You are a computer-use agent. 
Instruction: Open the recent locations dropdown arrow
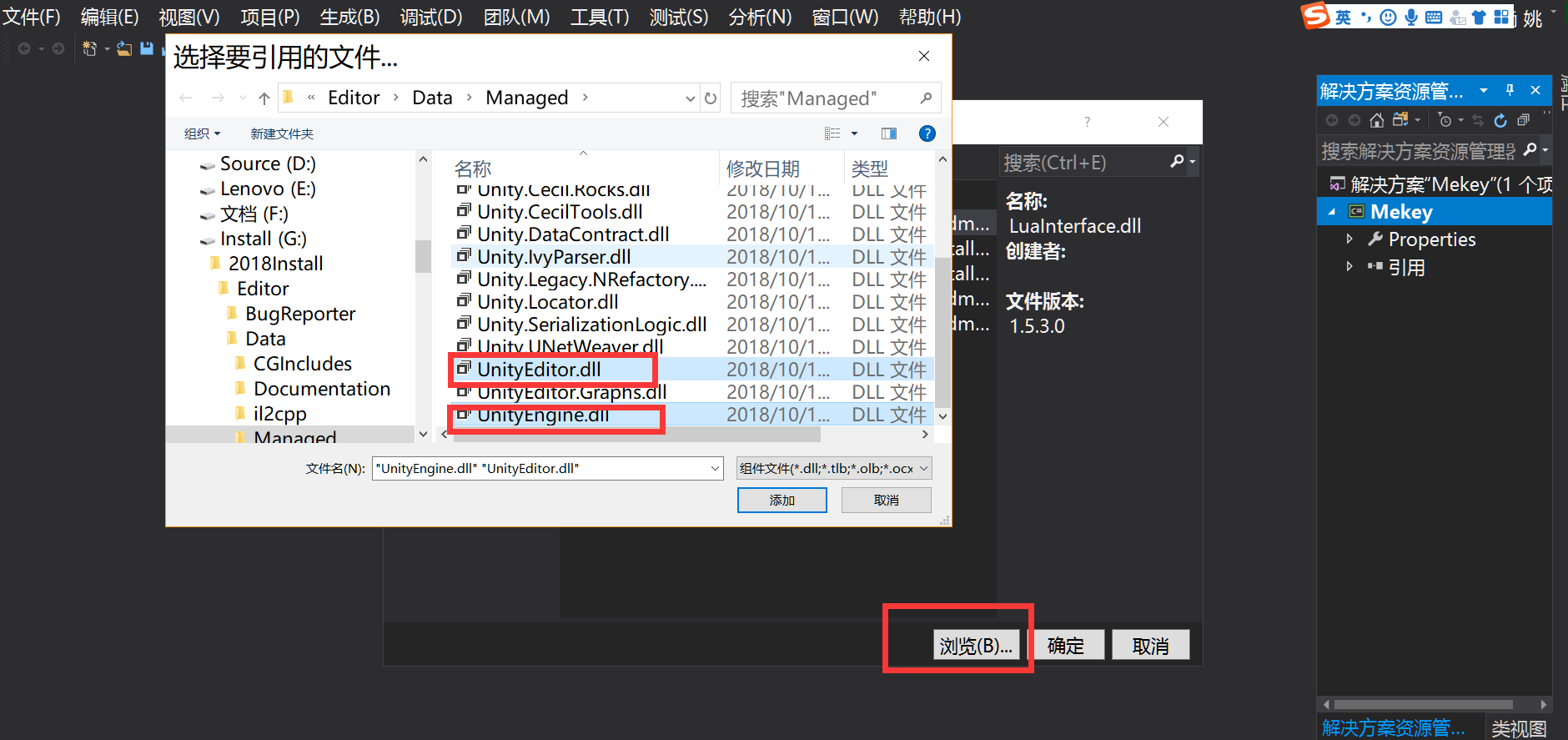pyautogui.click(x=243, y=98)
